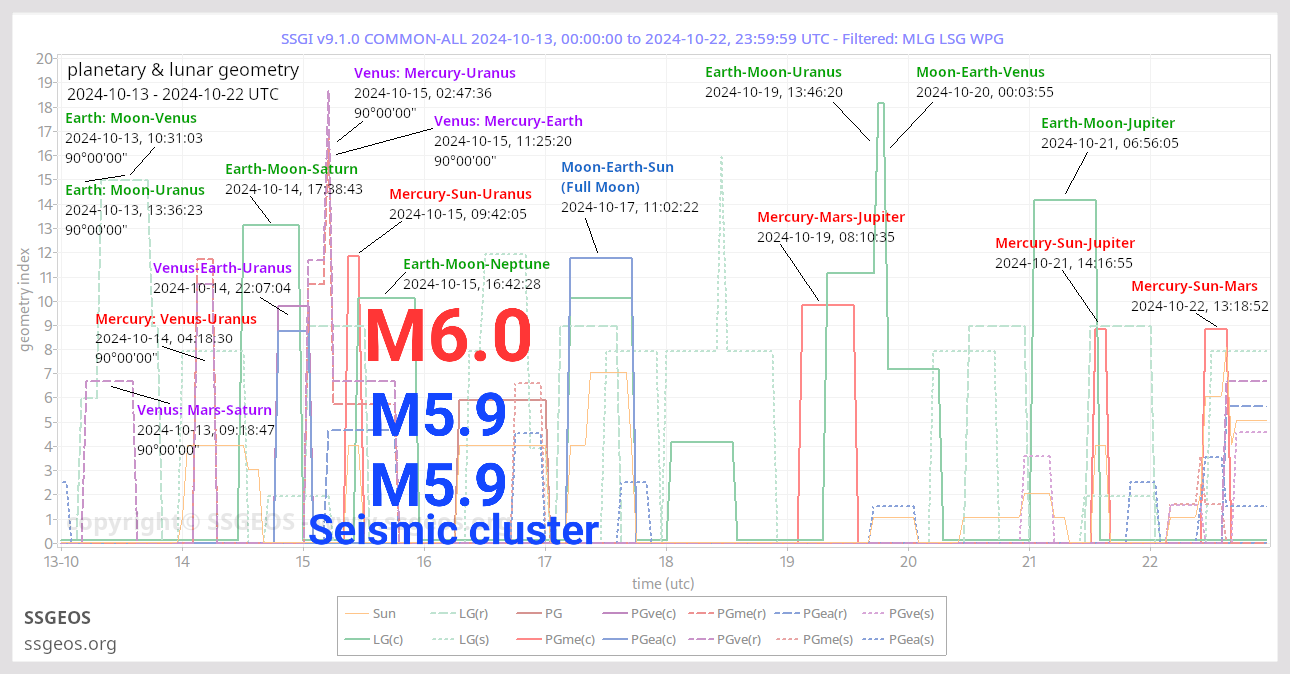Select the LG(c) green line icon
The image size is (1290, 674).
358,639
